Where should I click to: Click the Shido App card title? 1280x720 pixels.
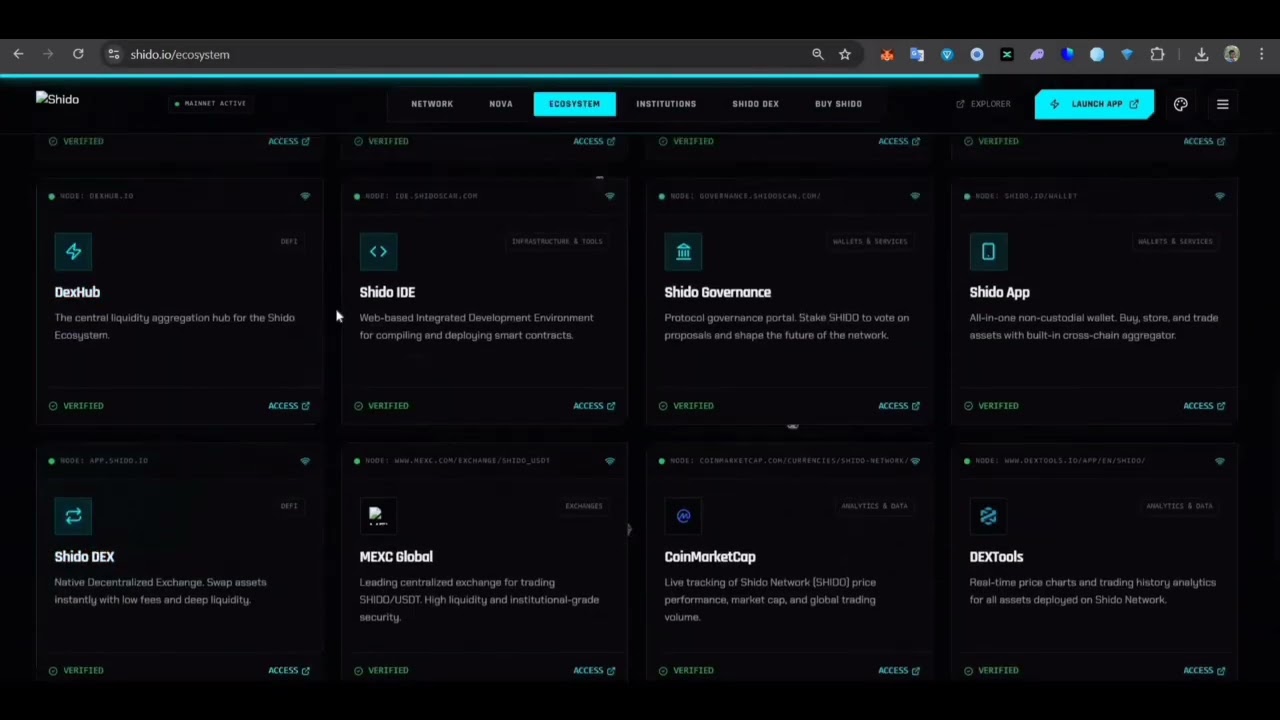(999, 292)
